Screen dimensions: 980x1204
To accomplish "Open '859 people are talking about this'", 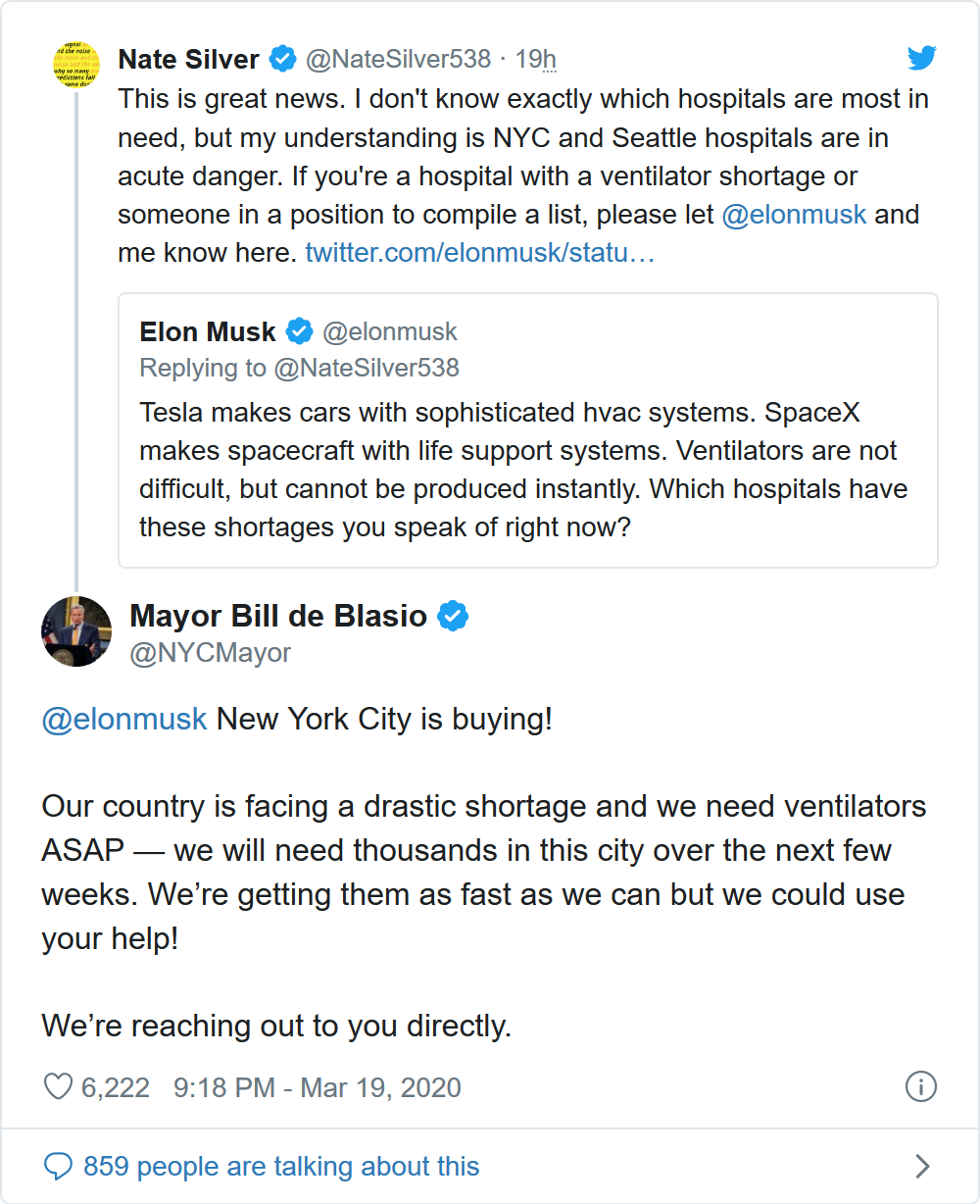I will (x=281, y=1166).
